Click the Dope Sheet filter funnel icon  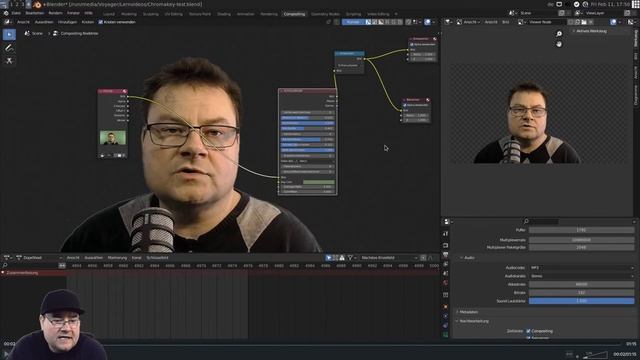[x=350, y=258]
